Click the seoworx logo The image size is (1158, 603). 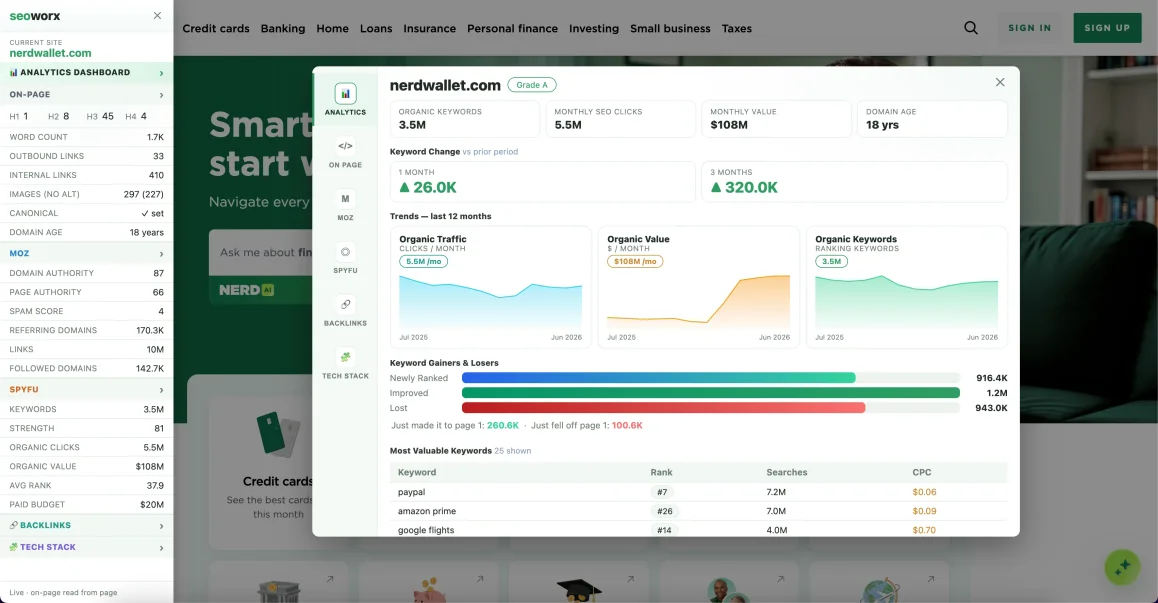[35, 16]
